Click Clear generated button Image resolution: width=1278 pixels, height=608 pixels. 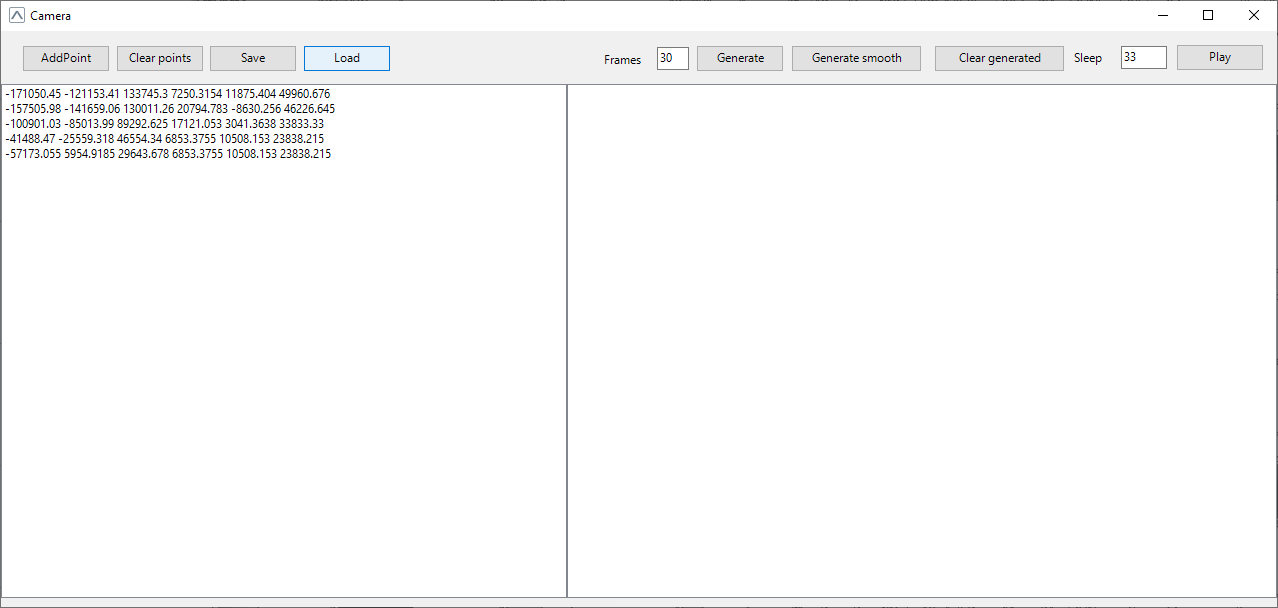(999, 58)
